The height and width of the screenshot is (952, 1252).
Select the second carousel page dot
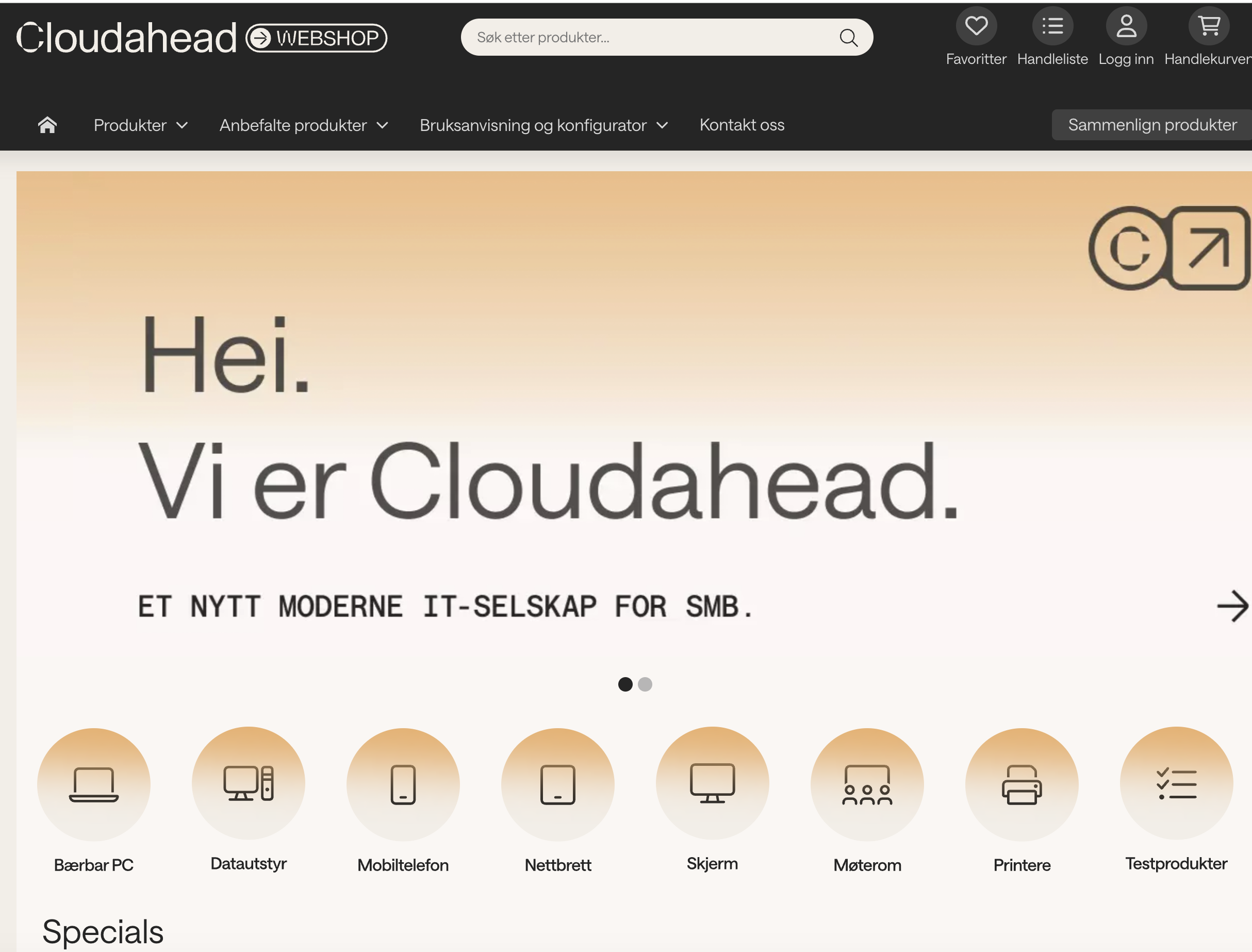click(x=645, y=684)
